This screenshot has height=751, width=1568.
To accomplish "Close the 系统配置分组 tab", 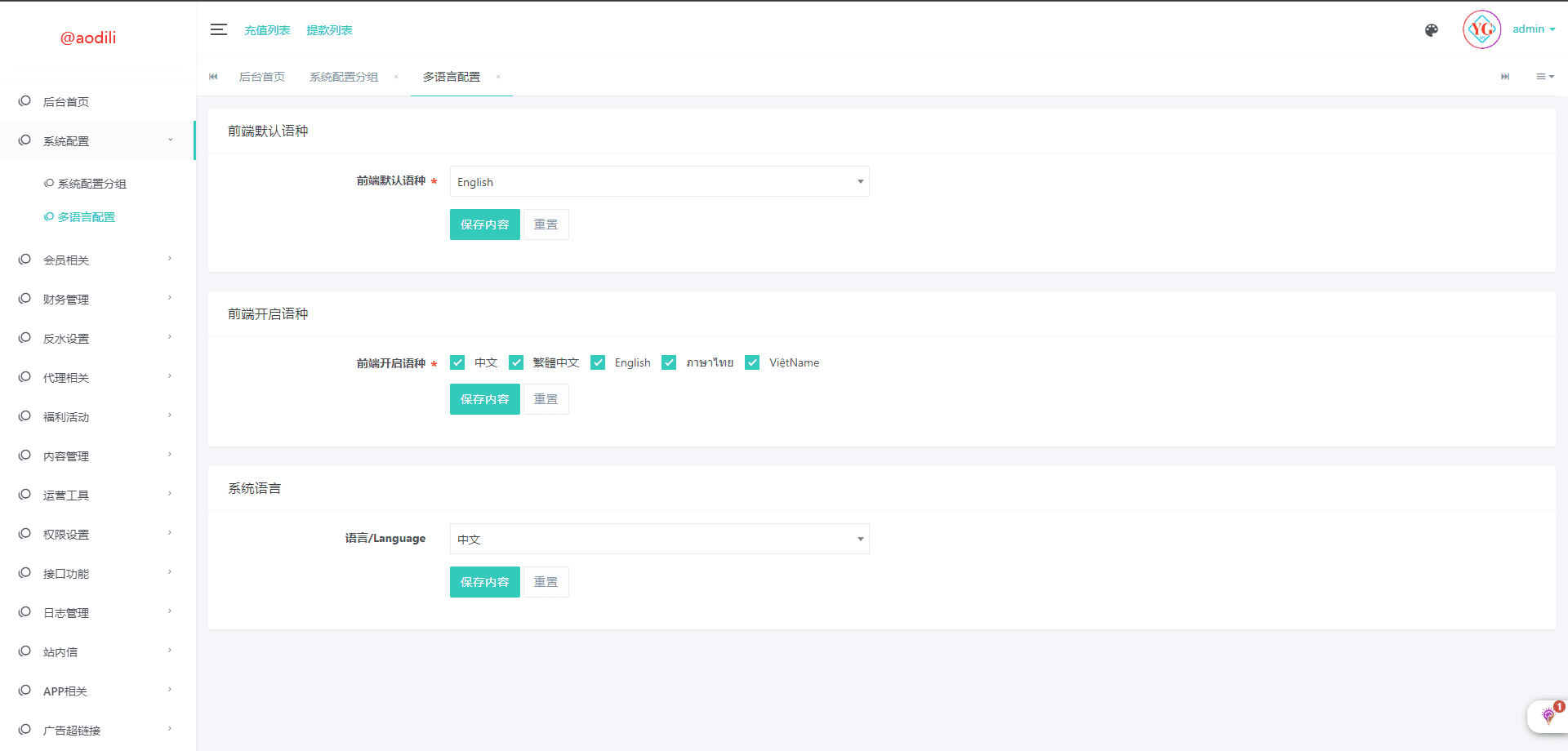I will pos(396,77).
